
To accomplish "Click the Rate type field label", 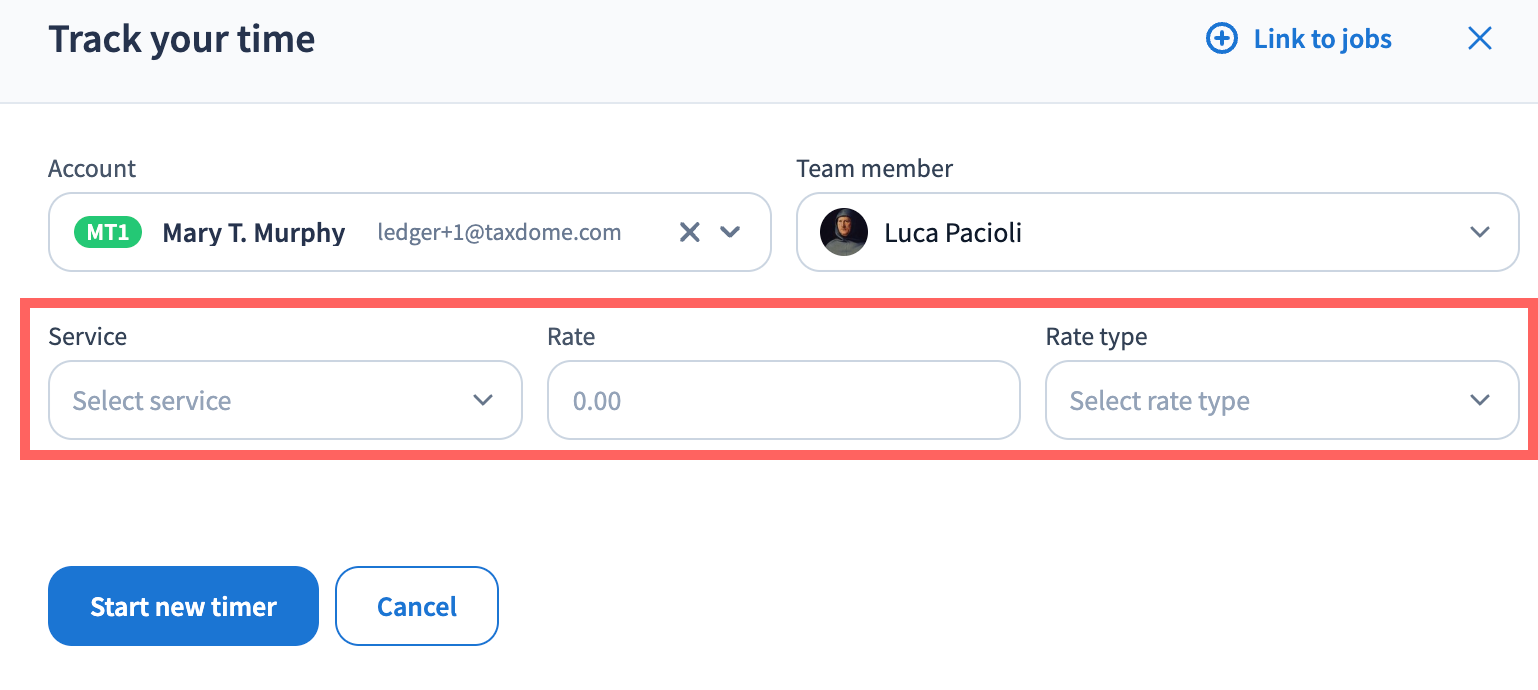I will (1096, 337).
